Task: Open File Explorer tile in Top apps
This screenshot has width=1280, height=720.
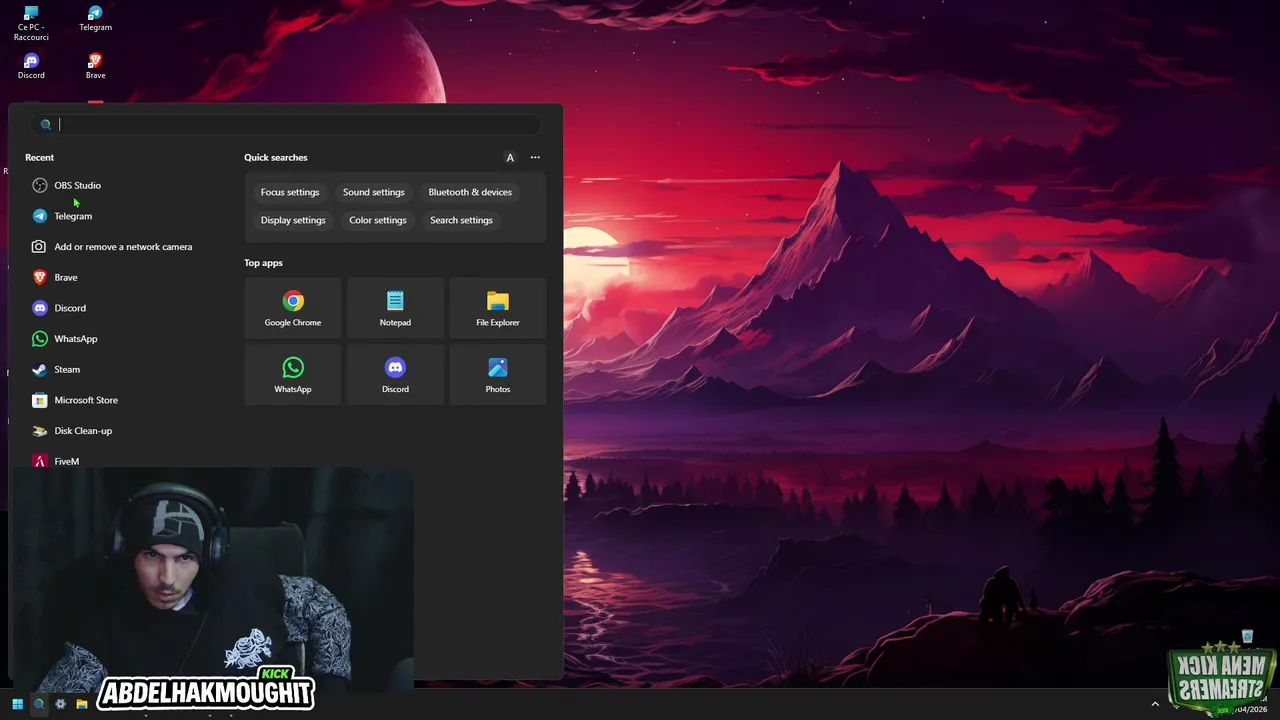Action: [x=498, y=308]
